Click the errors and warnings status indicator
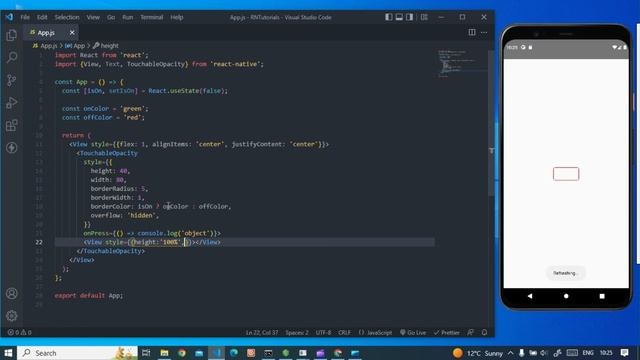Screen dimensions: 640x360 point(20,332)
